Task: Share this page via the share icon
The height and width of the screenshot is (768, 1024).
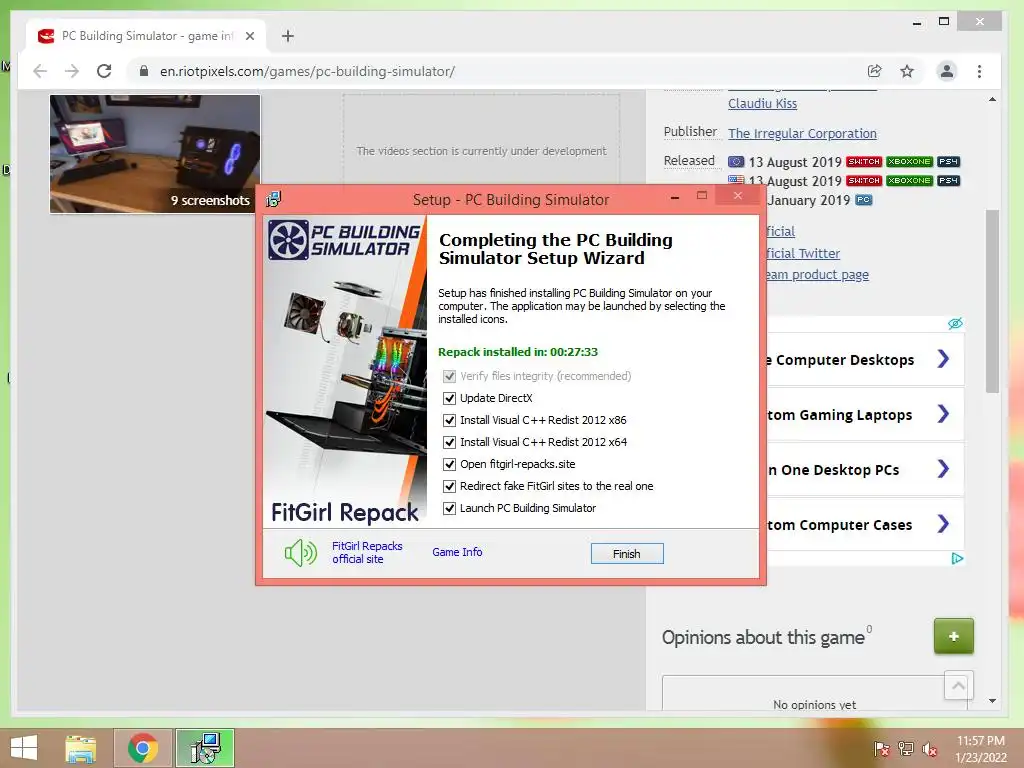Action: point(874,71)
